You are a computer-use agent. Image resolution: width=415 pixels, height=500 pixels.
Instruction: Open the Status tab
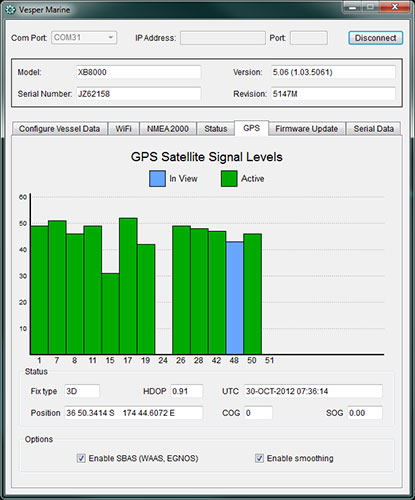[216, 129]
